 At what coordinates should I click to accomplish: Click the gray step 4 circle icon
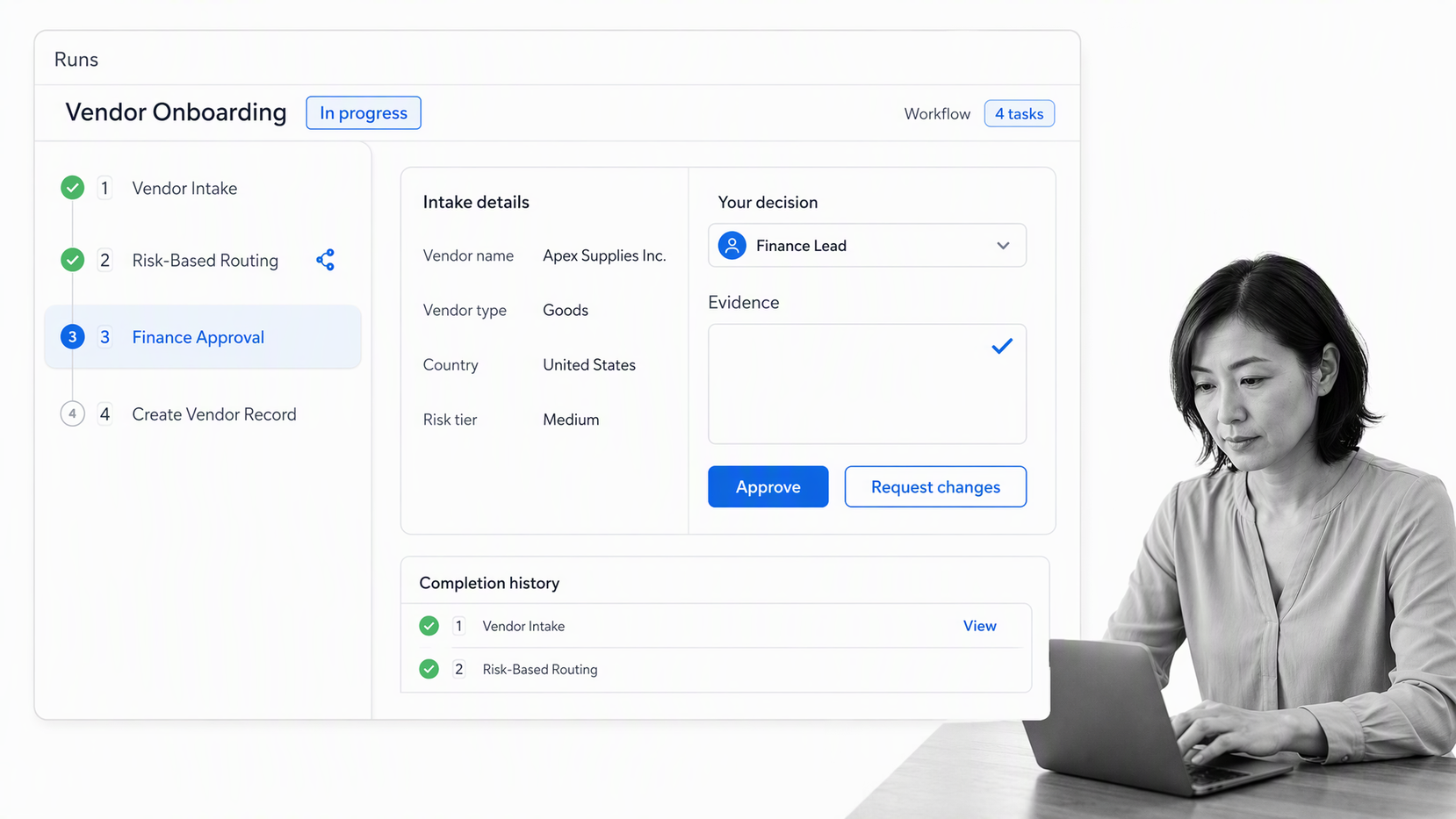[x=72, y=413]
